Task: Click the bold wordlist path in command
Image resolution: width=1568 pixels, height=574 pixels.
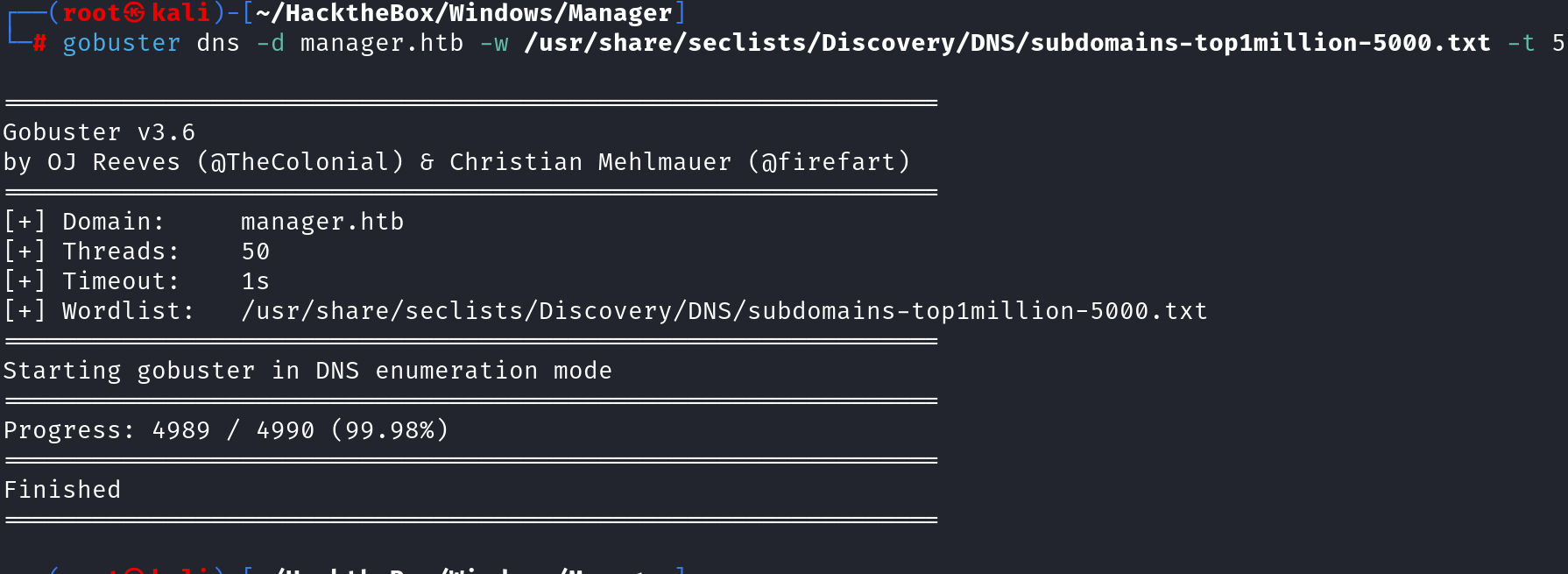Action: click(1006, 43)
